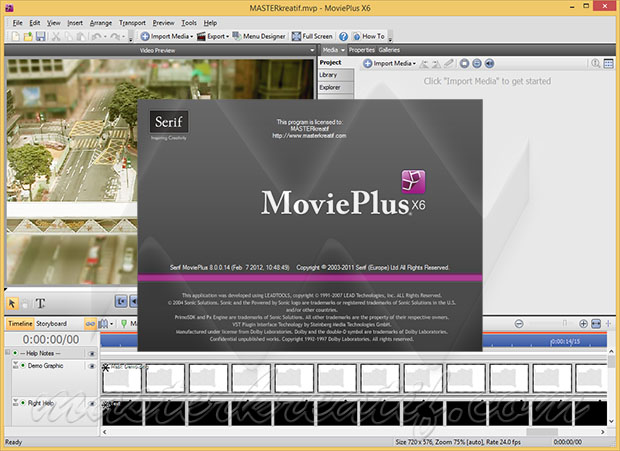
Task: Open a project using the folder icon
Action: (28, 37)
